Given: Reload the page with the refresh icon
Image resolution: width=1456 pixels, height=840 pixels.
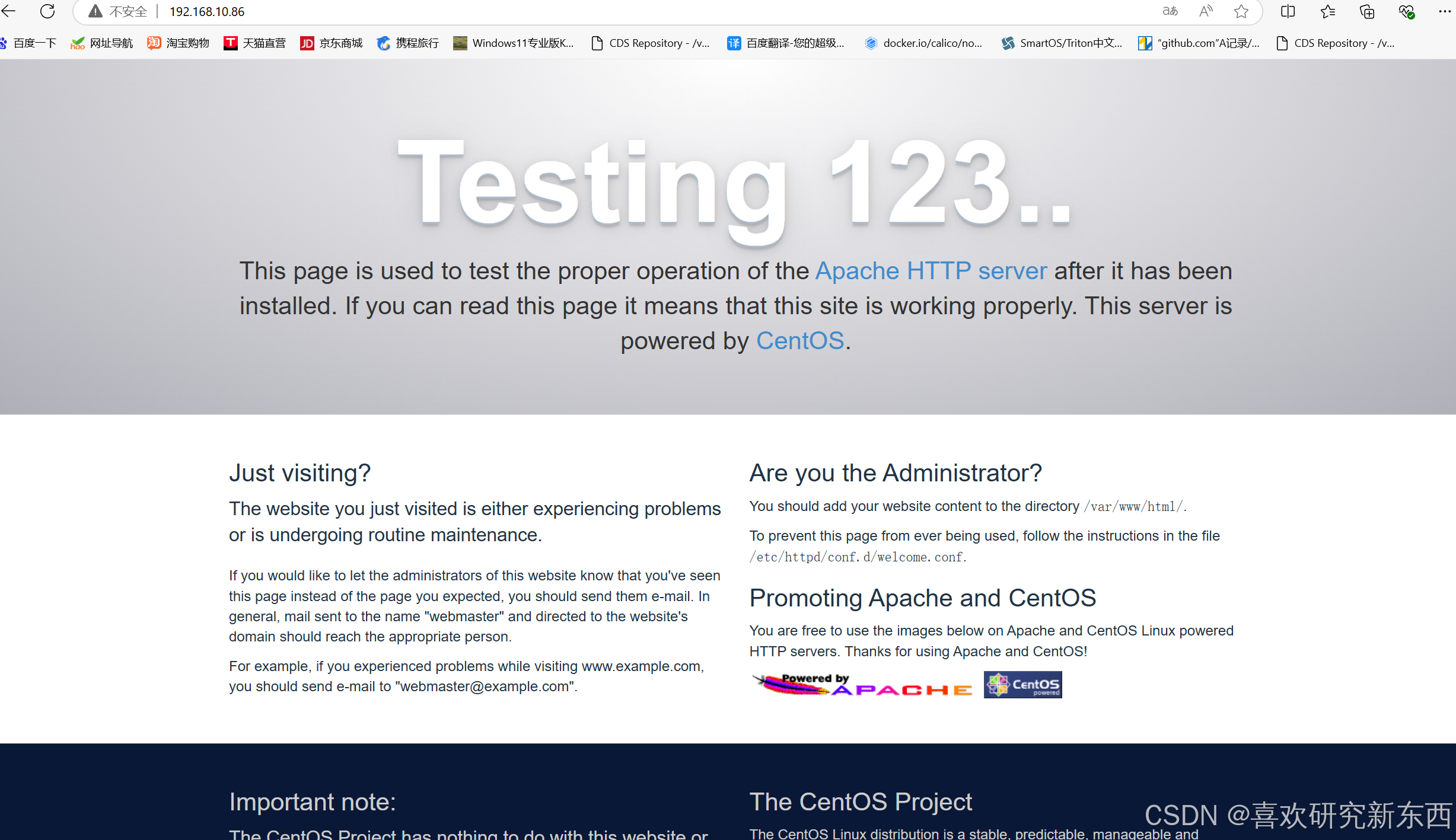Looking at the screenshot, I should tap(47, 11).
